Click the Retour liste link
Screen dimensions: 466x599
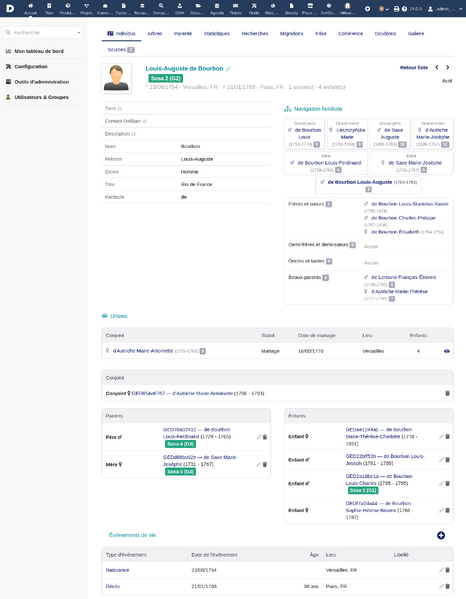tap(414, 68)
